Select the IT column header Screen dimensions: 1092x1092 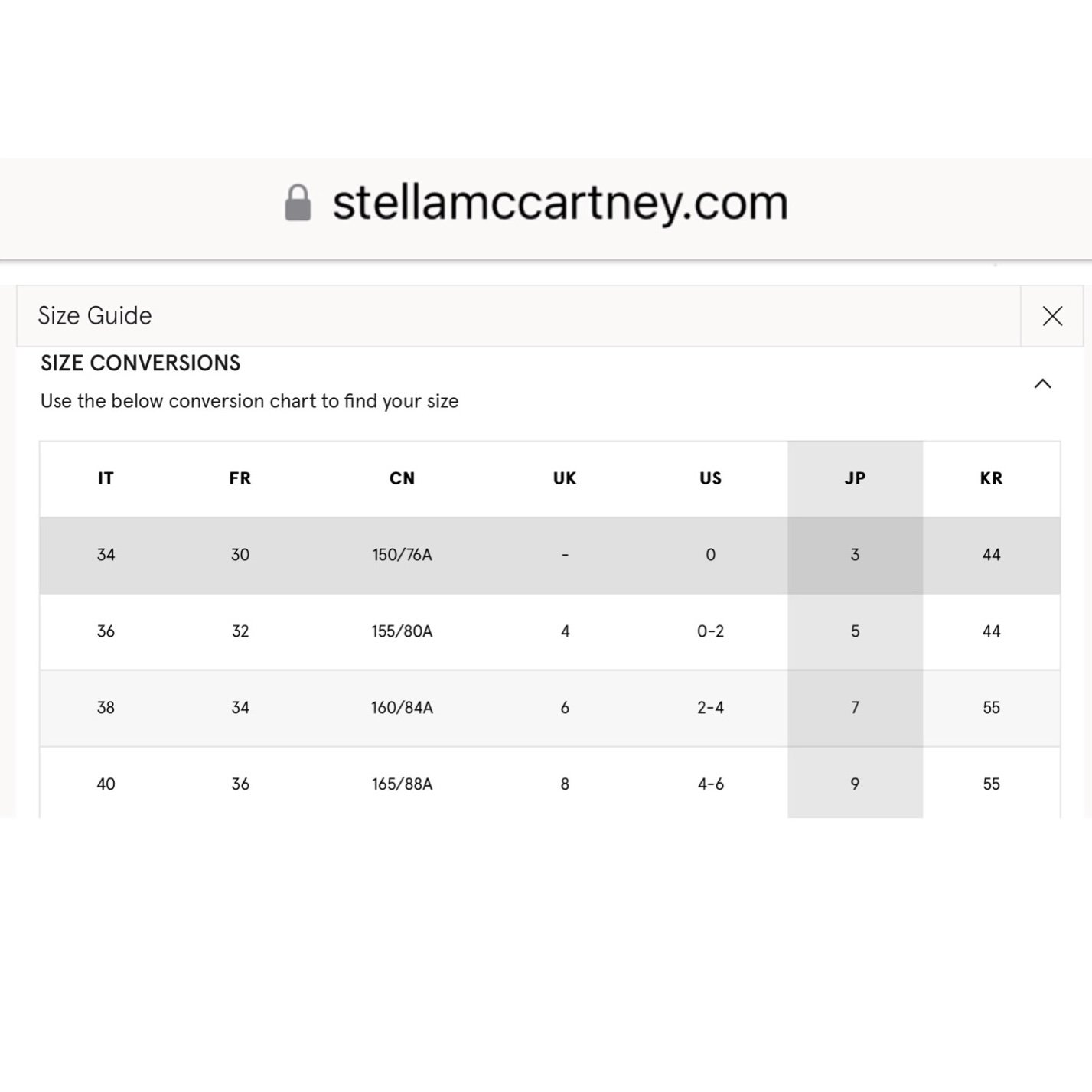[x=106, y=478]
